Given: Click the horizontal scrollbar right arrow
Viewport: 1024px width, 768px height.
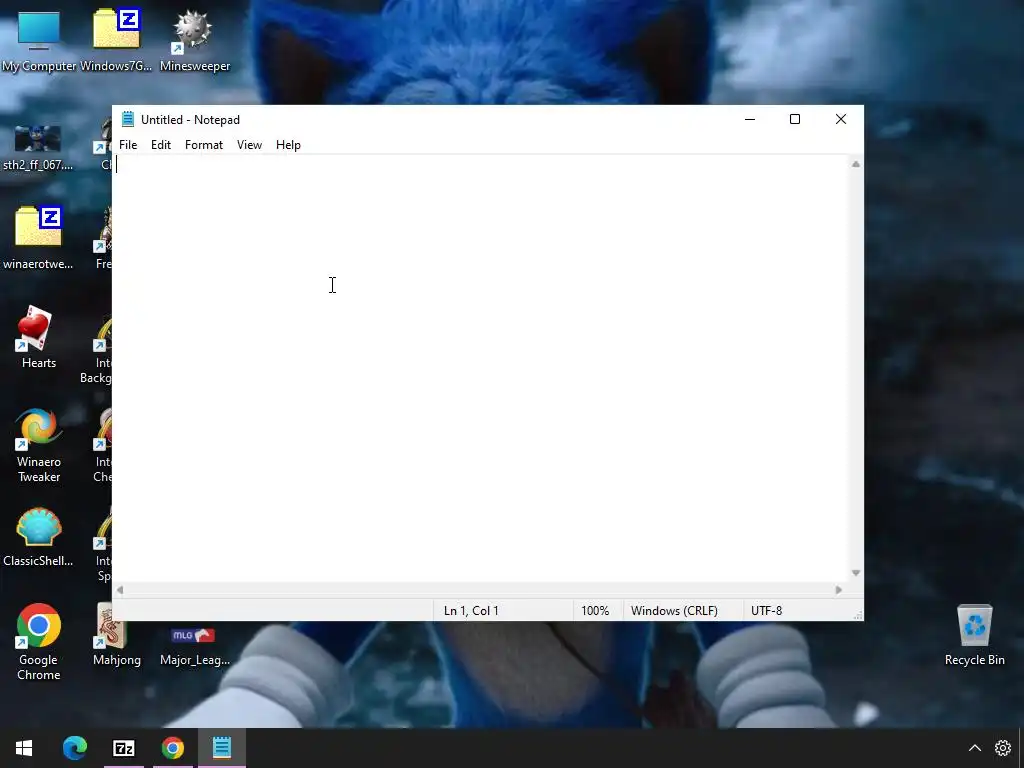Looking at the screenshot, I should 839,590.
